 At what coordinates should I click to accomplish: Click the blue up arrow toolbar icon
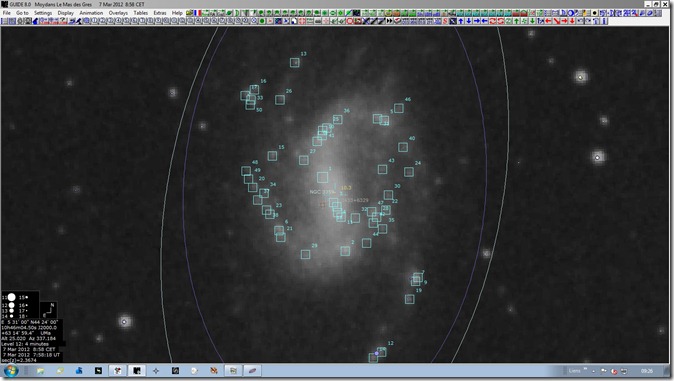pos(461,21)
